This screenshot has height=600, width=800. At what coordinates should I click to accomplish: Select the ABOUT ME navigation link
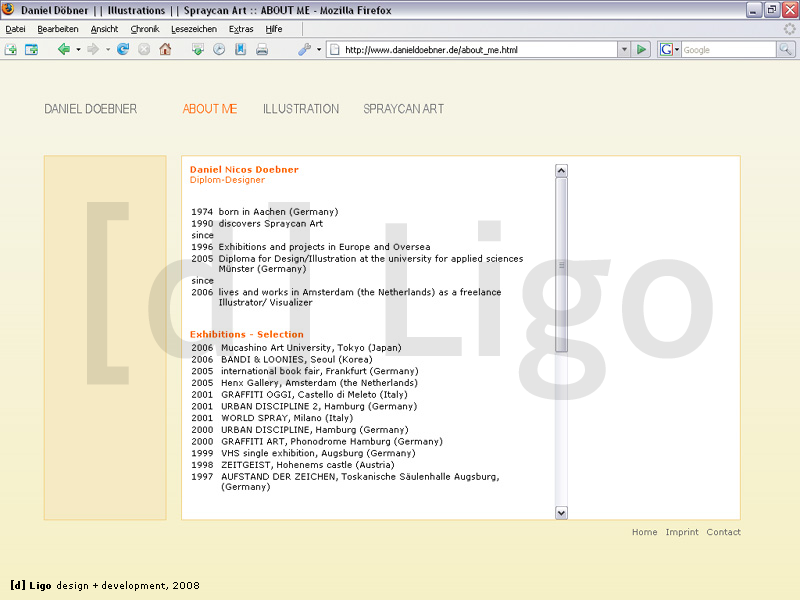(210, 109)
